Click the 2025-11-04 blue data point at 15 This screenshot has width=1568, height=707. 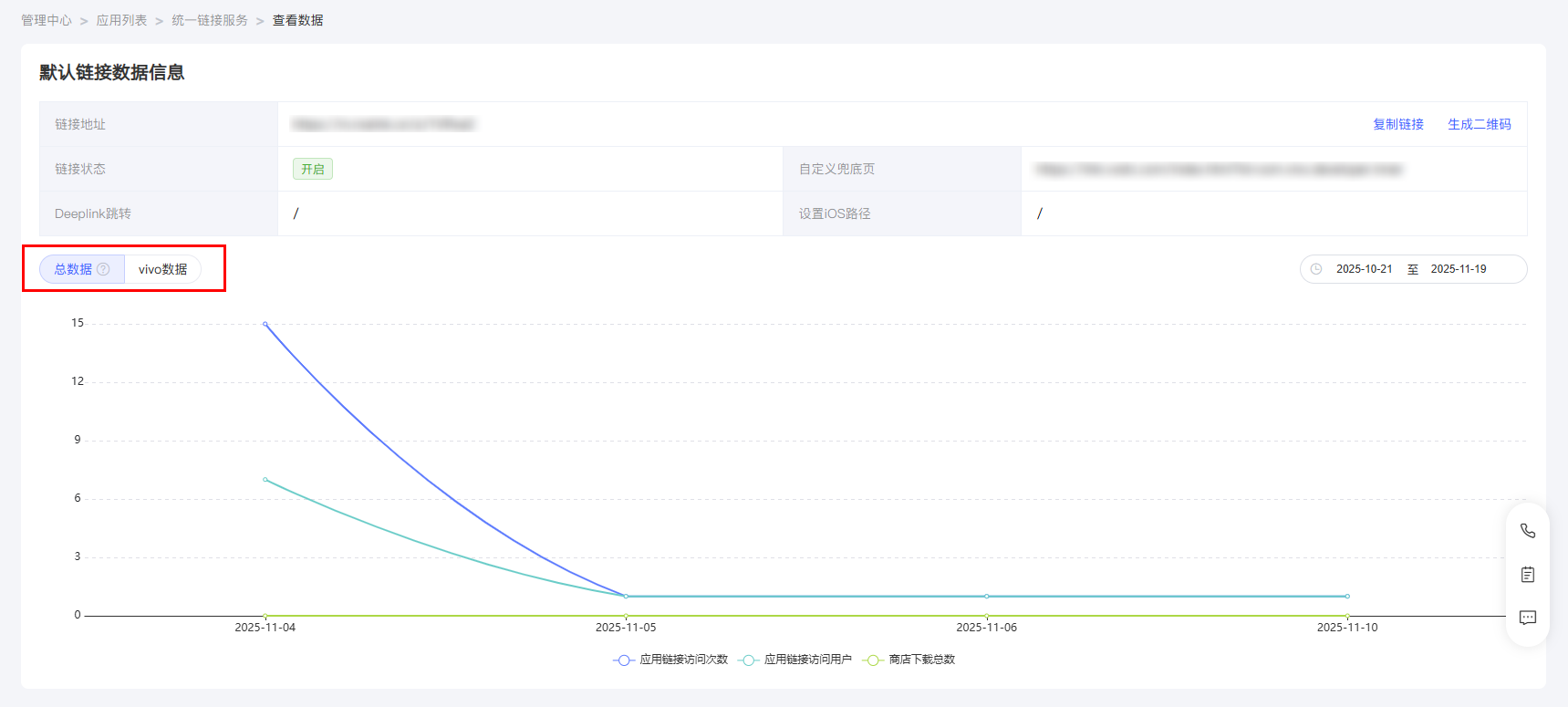pos(265,324)
